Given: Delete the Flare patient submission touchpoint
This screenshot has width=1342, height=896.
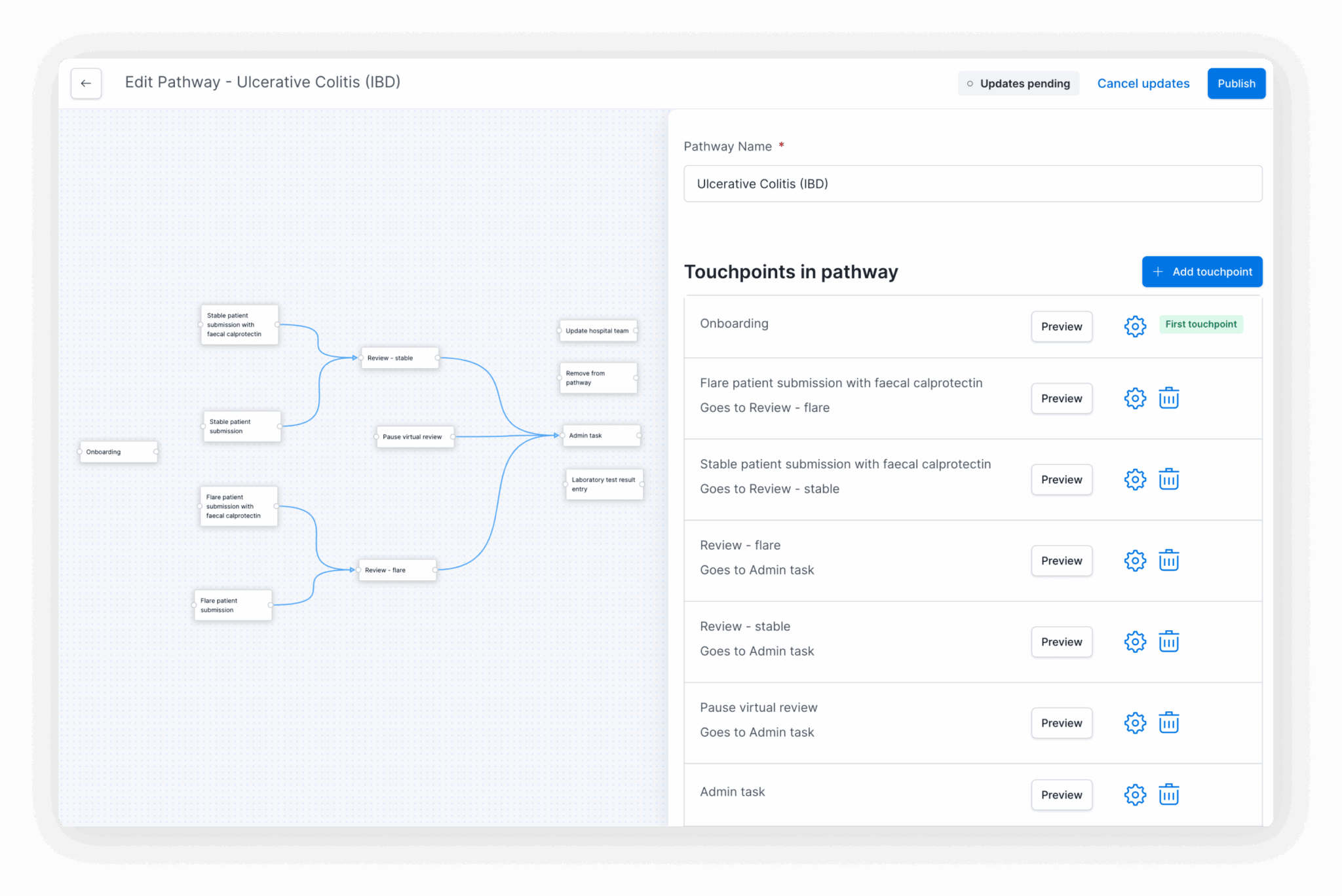Looking at the screenshot, I should click(1169, 398).
